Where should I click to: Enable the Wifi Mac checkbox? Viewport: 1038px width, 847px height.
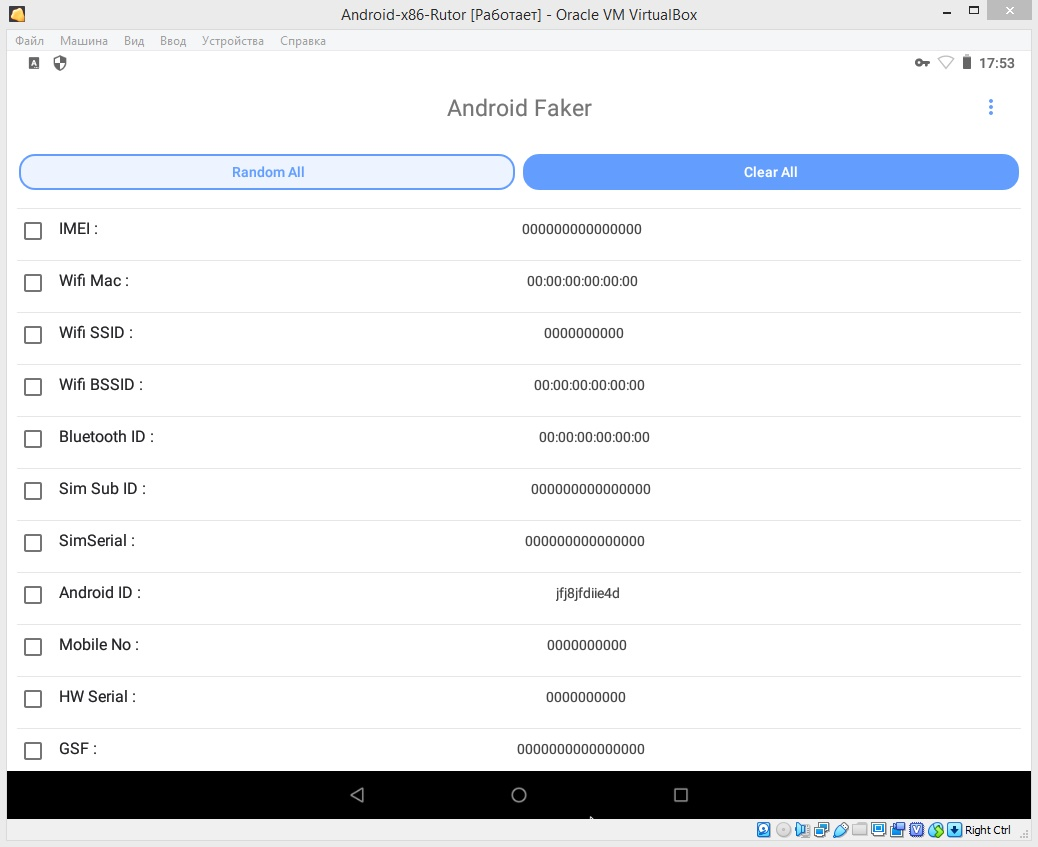tap(33, 283)
